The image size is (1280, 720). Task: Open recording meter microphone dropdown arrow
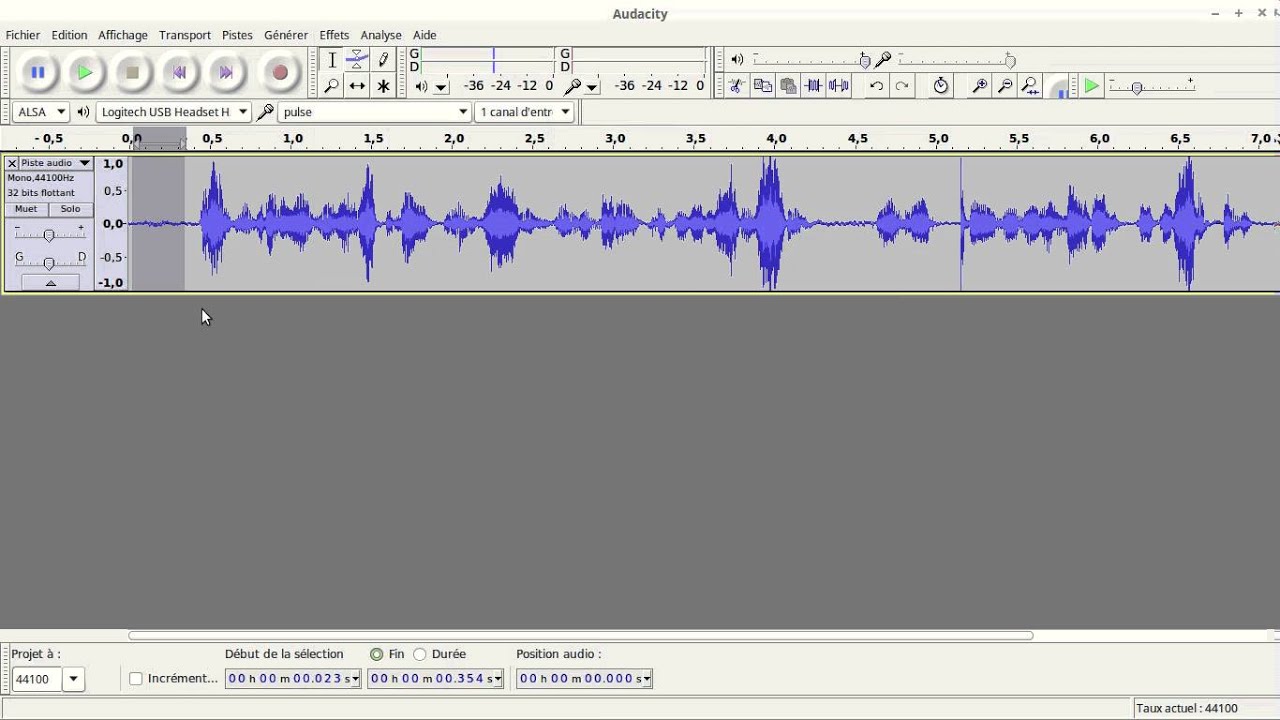point(592,87)
